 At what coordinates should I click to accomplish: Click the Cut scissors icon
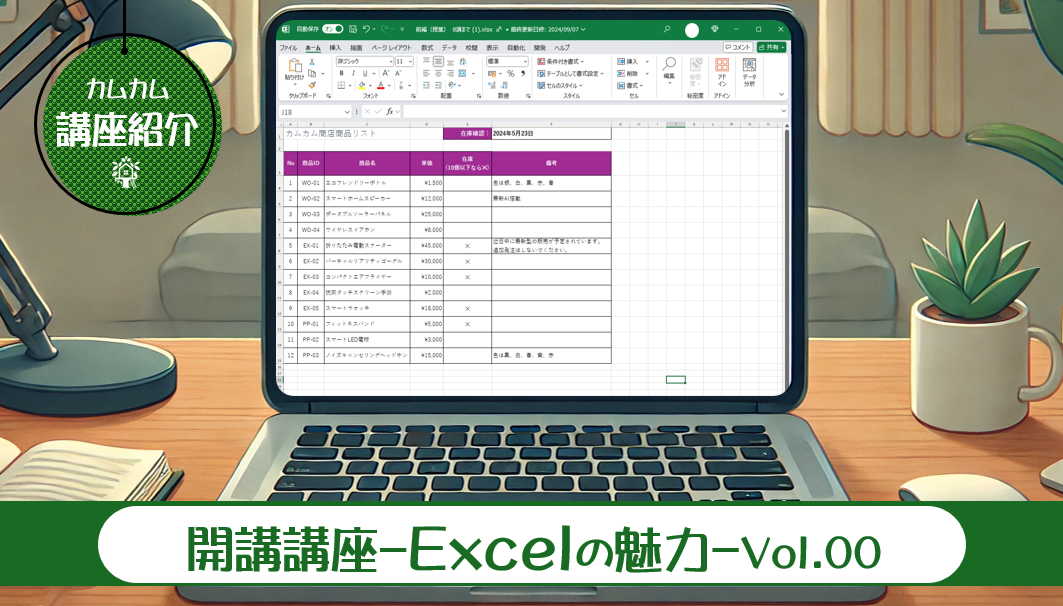coord(312,62)
